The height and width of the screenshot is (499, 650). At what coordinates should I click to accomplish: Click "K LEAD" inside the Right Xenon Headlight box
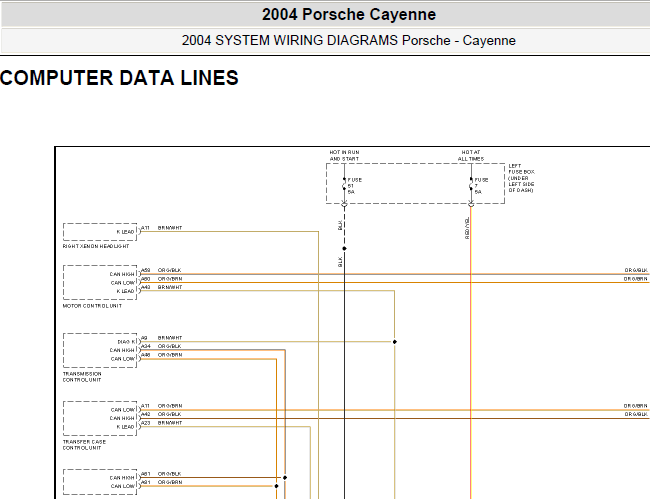126,232
